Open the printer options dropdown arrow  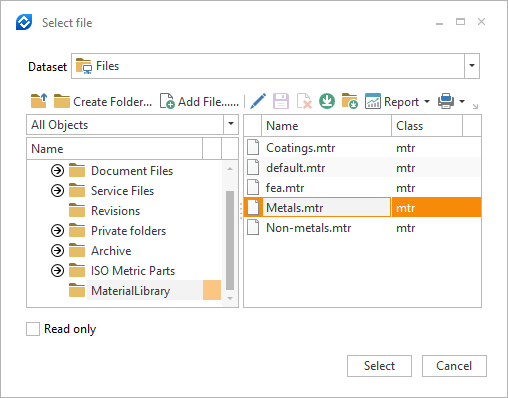click(462, 101)
